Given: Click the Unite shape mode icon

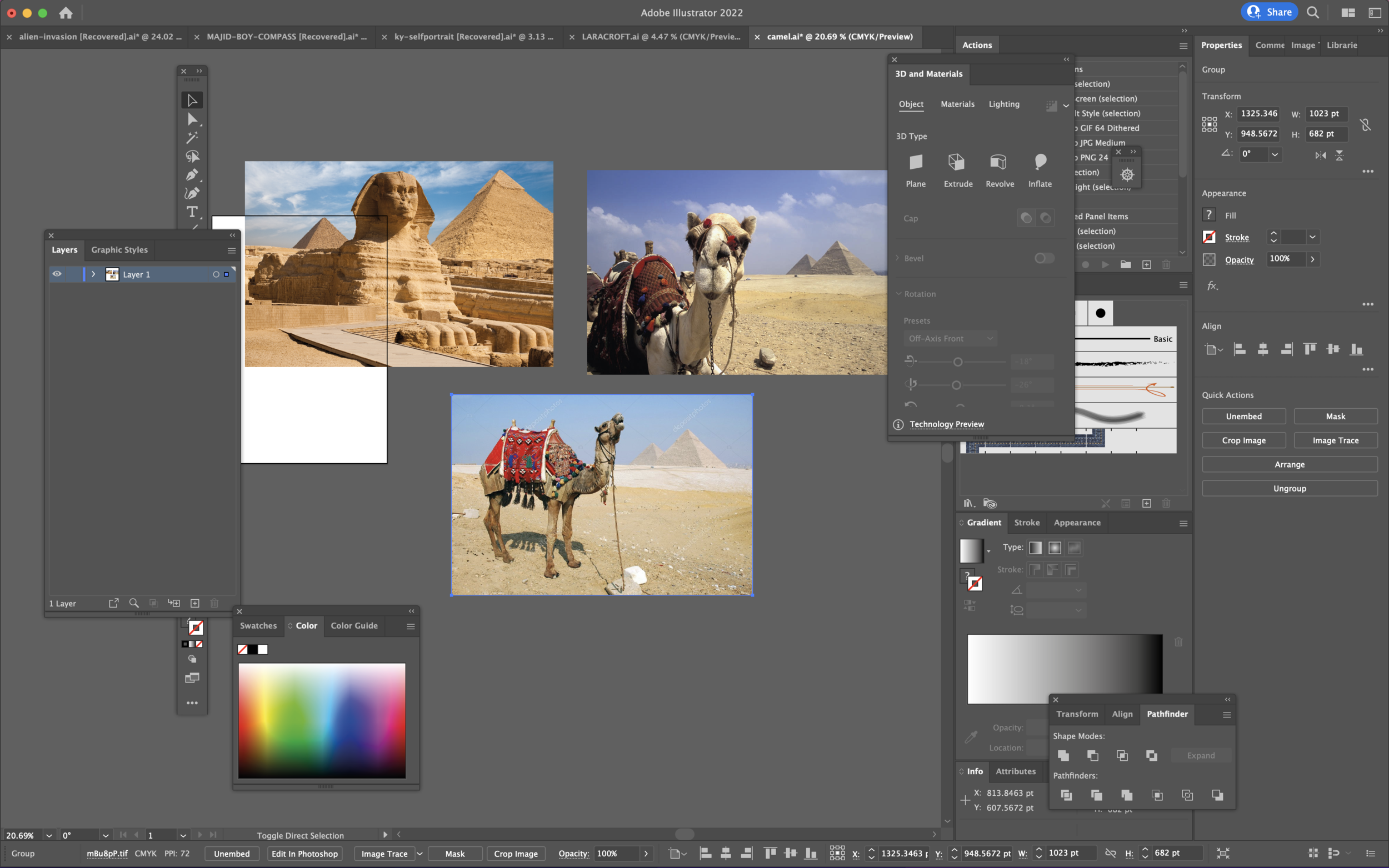Looking at the screenshot, I should coord(1063,755).
